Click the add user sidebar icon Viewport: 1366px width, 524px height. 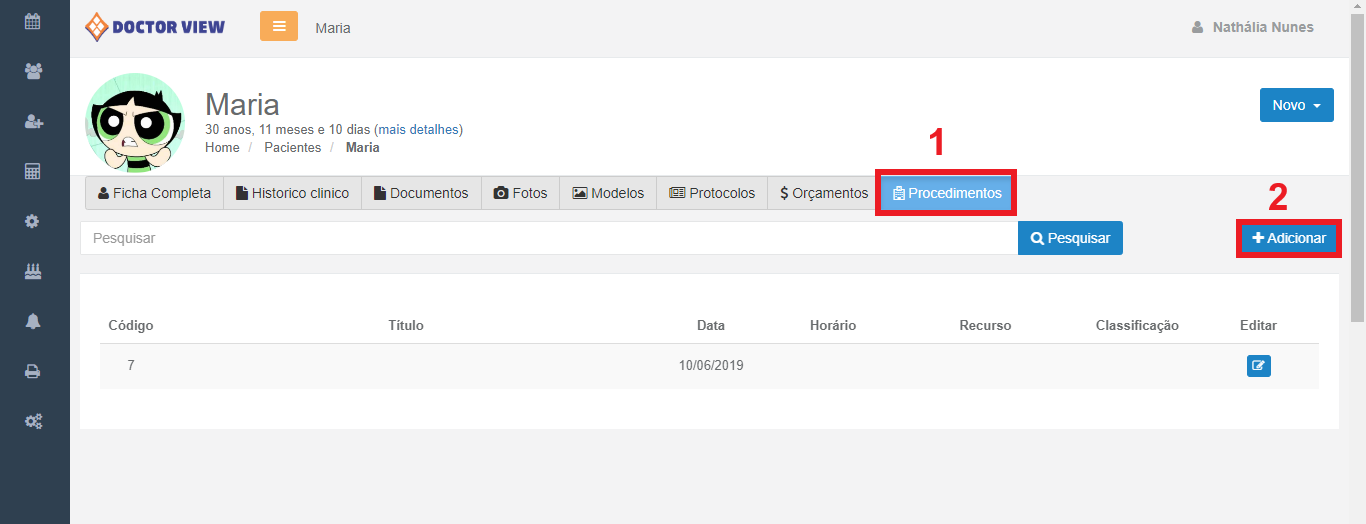click(33, 121)
